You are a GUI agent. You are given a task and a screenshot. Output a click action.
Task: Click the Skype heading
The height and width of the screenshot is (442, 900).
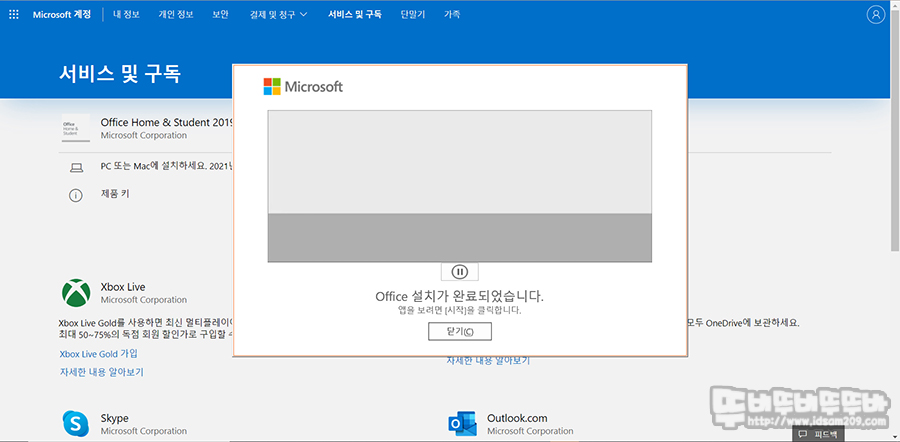[x=114, y=418]
